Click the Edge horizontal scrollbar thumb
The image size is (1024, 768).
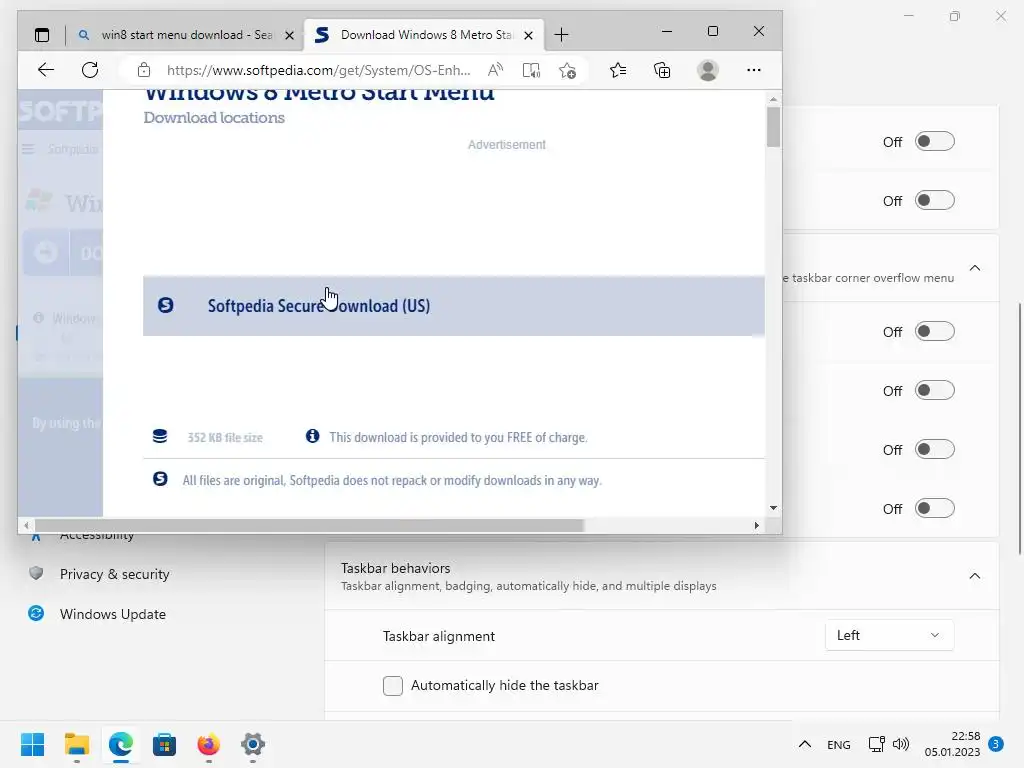pos(309,525)
